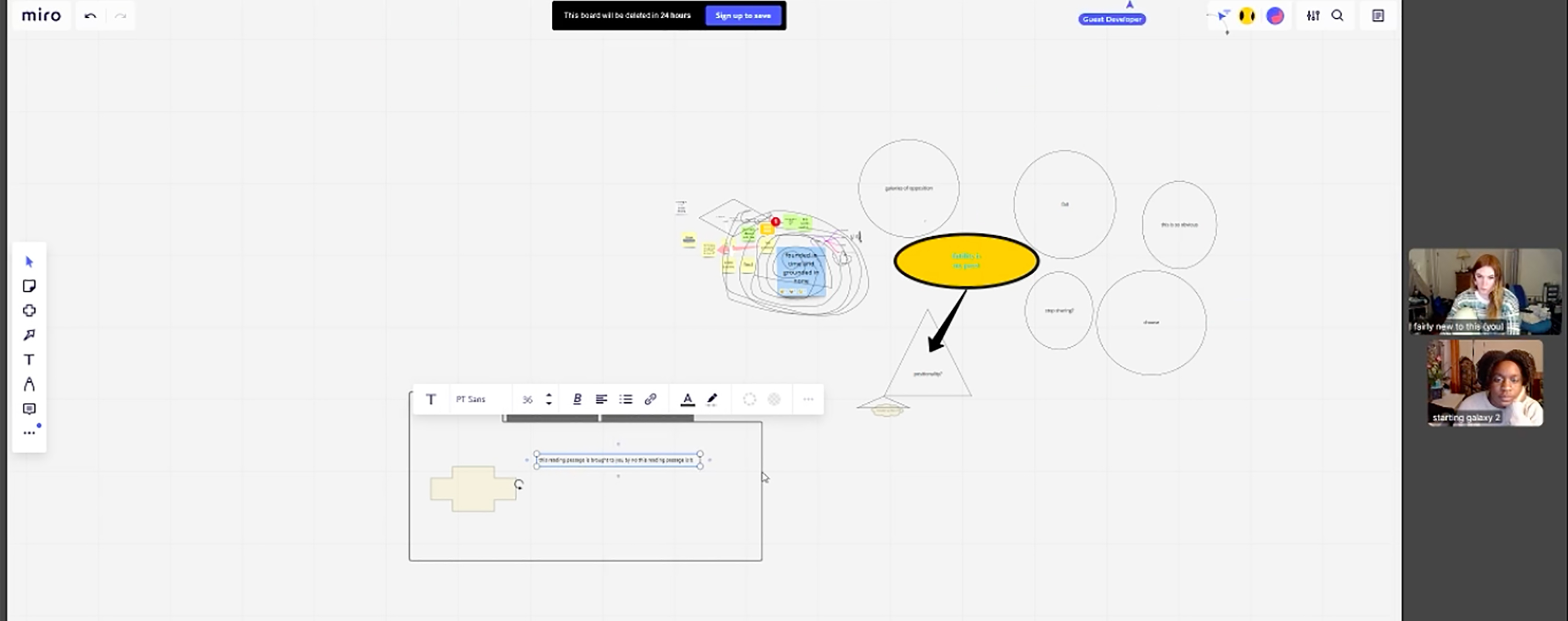
Task: Open the settings sliders icon
Action: [1313, 15]
